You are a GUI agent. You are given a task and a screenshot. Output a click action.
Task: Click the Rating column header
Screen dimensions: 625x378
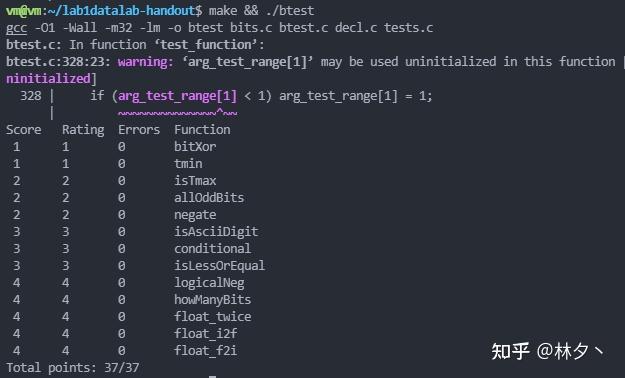[x=83, y=130]
